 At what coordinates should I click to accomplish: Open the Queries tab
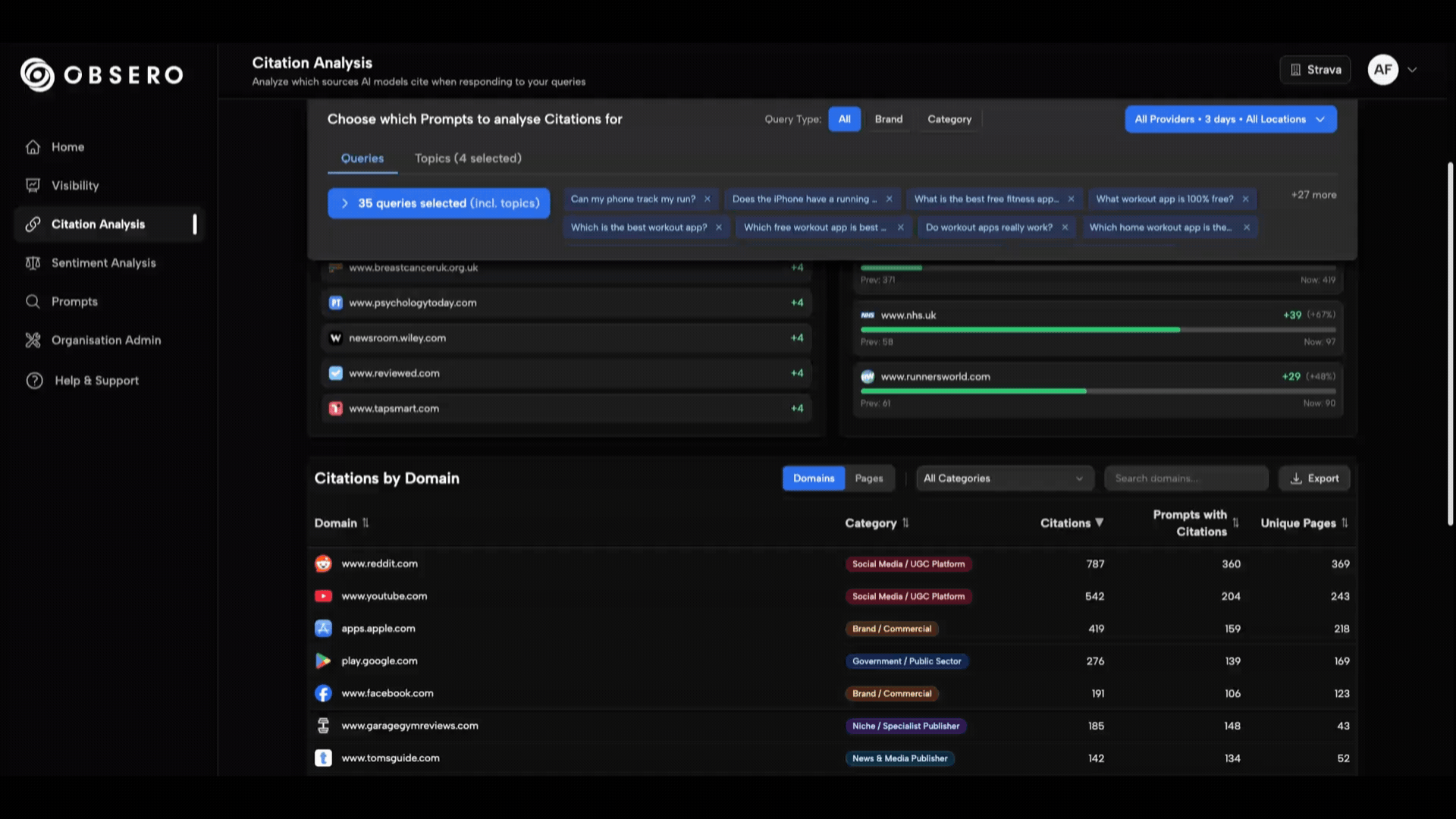pyautogui.click(x=362, y=158)
